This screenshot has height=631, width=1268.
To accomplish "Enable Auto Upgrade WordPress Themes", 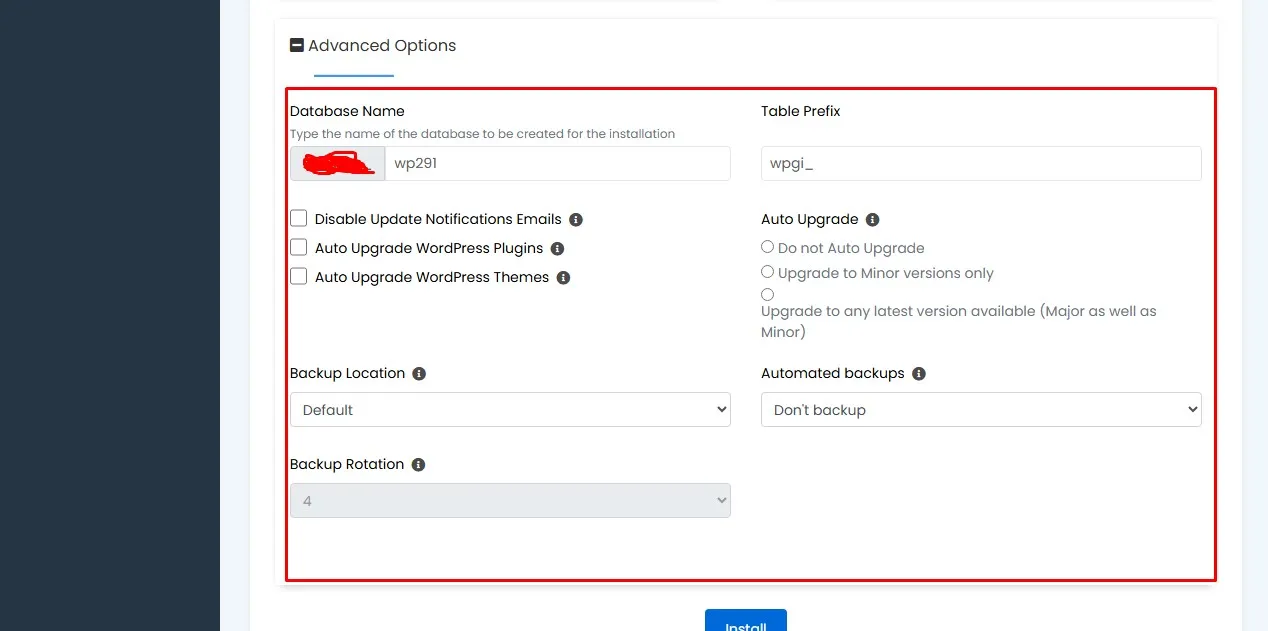I will coord(298,275).
